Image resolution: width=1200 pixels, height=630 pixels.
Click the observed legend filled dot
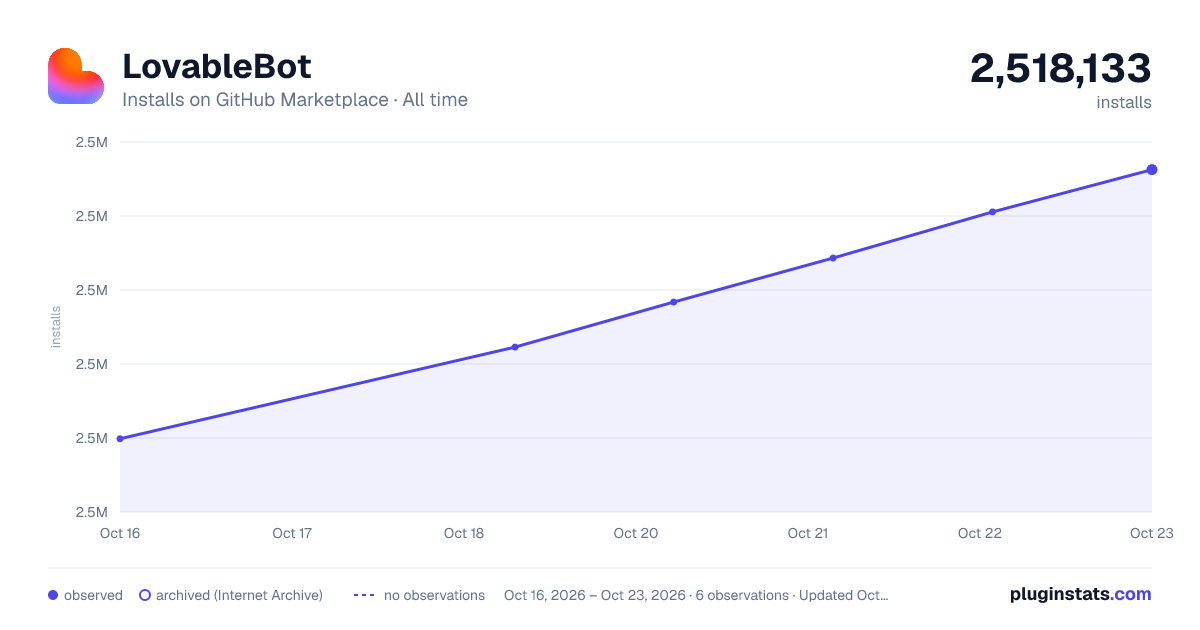pyautogui.click(x=53, y=595)
